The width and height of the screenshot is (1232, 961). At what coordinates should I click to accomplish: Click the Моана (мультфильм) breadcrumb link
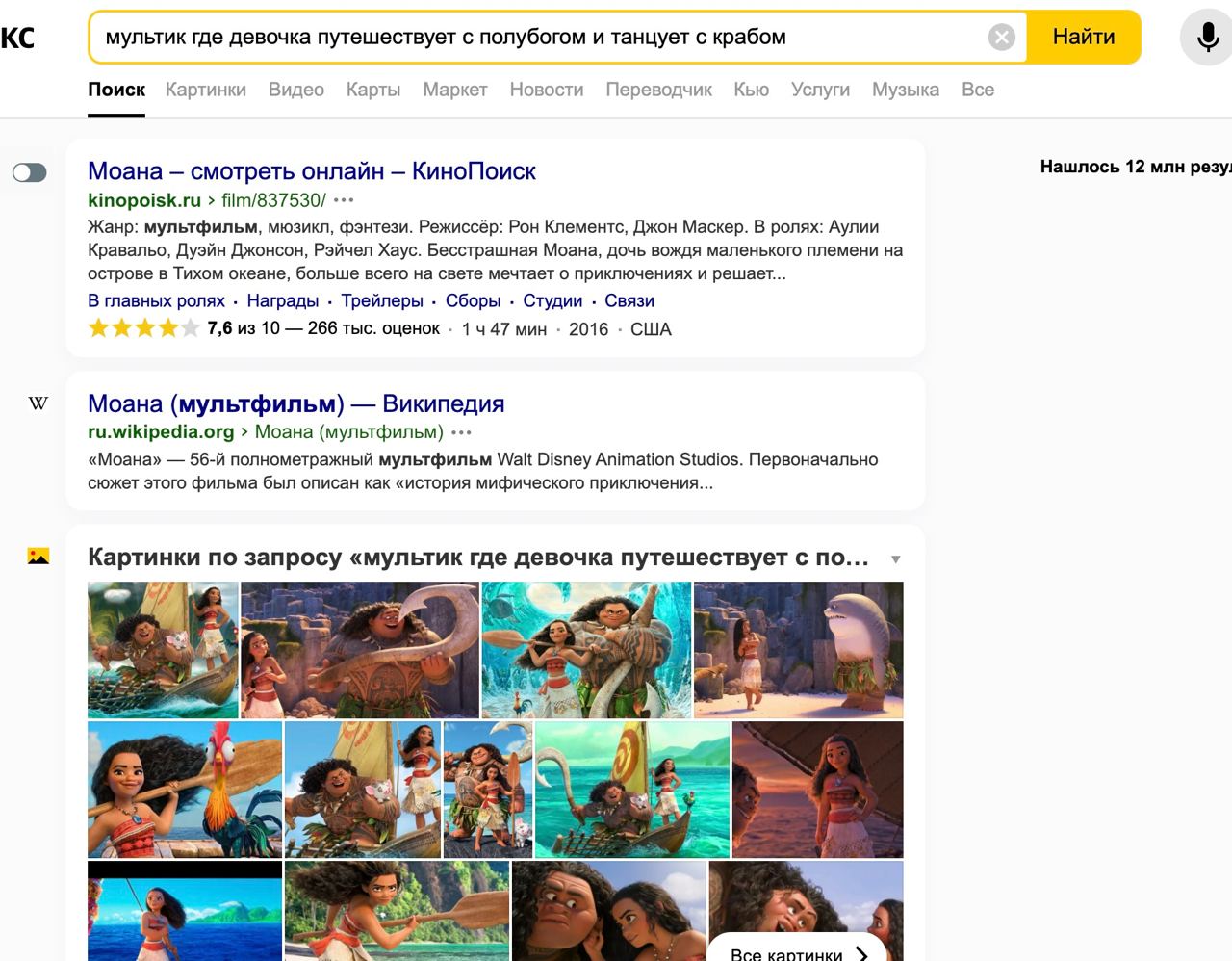(x=349, y=431)
